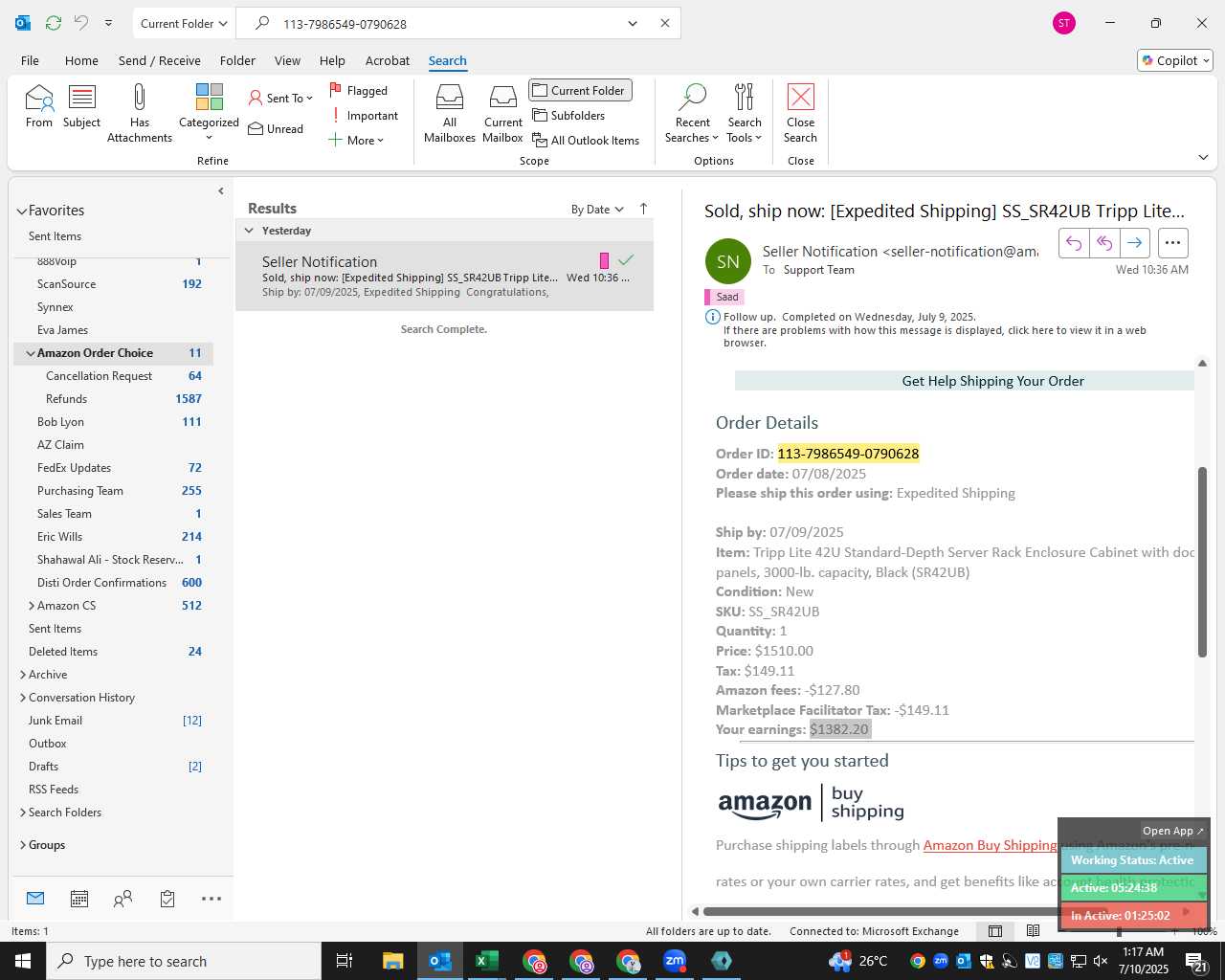Click the Amazon Buy Shipping link
The height and width of the screenshot is (980, 1225).
click(990, 845)
